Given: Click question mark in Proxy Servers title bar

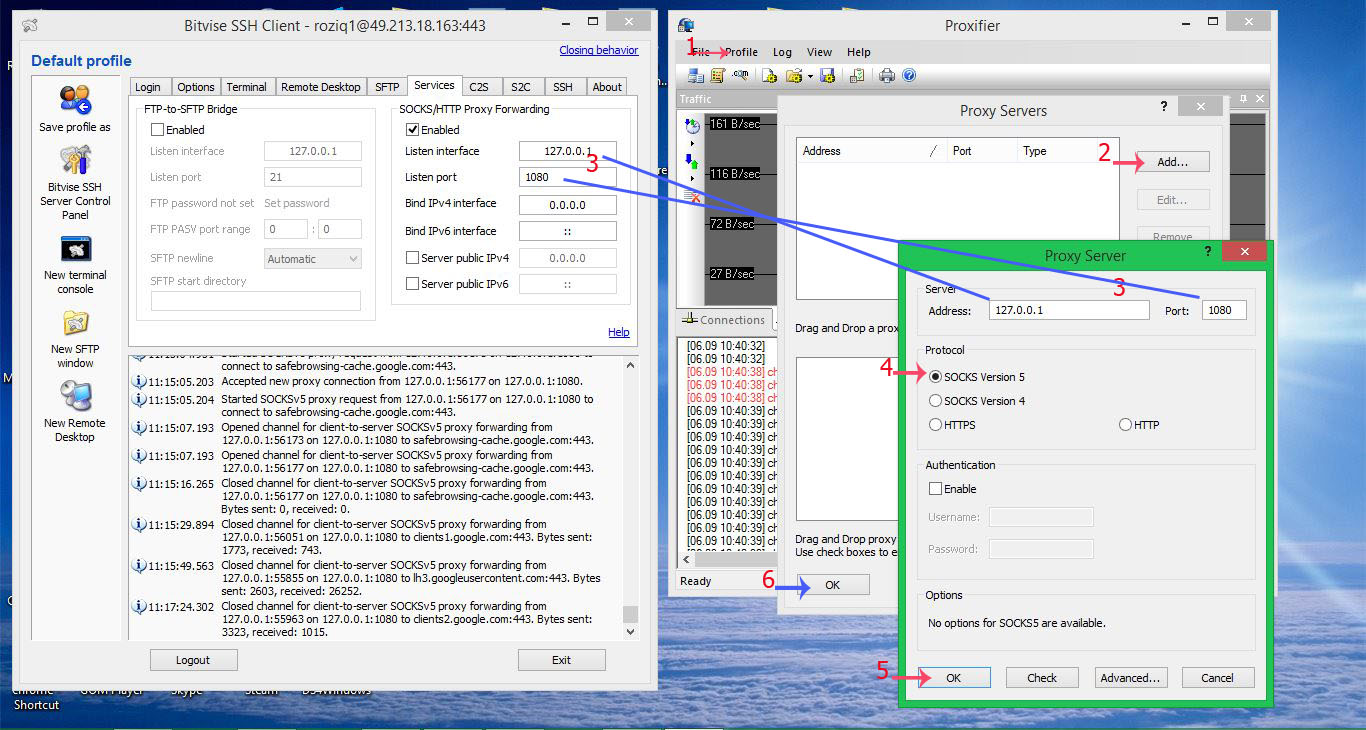Looking at the screenshot, I should (1164, 105).
